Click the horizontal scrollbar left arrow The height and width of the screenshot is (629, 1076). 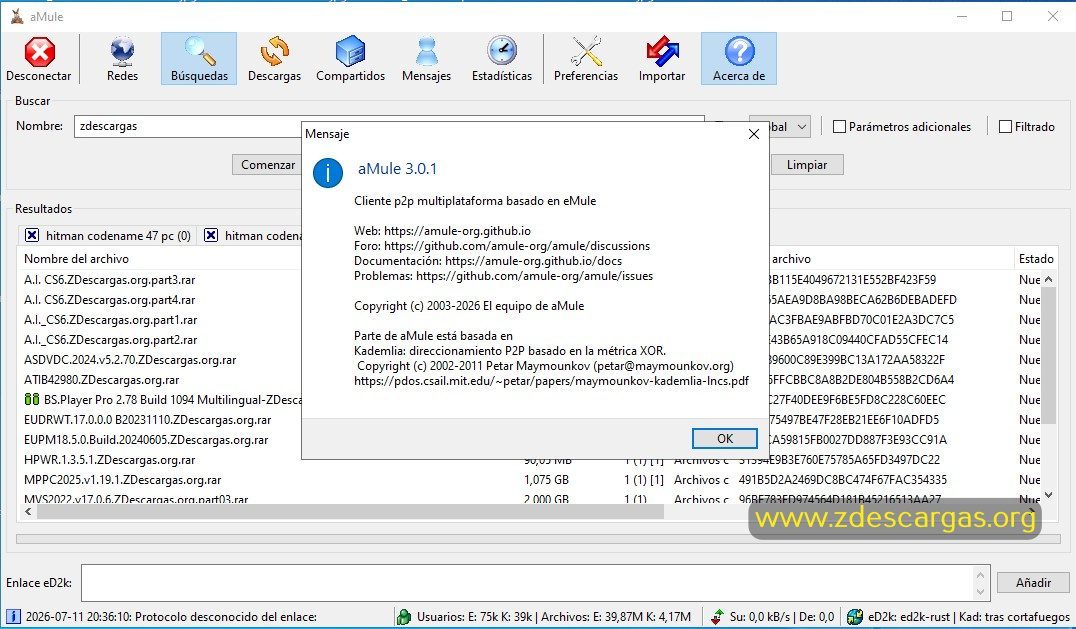click(28, 512)
